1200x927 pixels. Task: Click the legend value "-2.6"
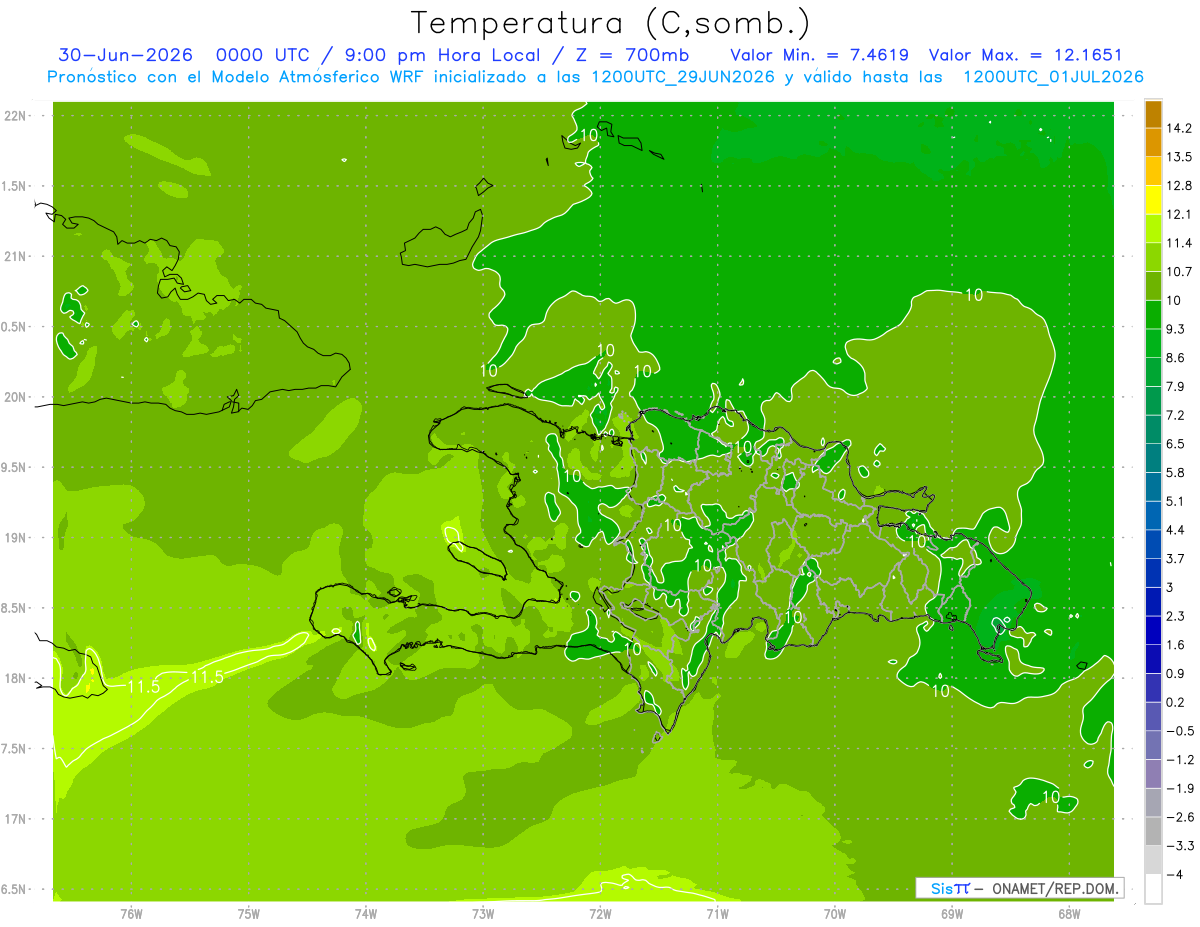click(1180, 817)
